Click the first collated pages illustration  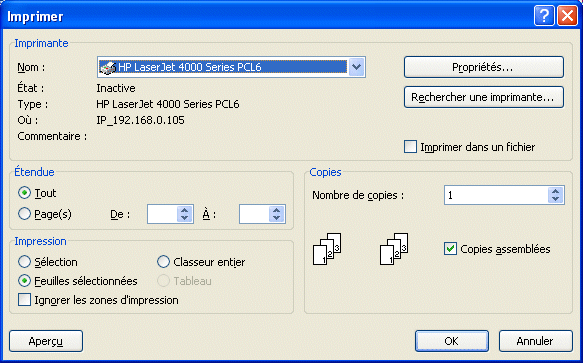pos(327,249)
